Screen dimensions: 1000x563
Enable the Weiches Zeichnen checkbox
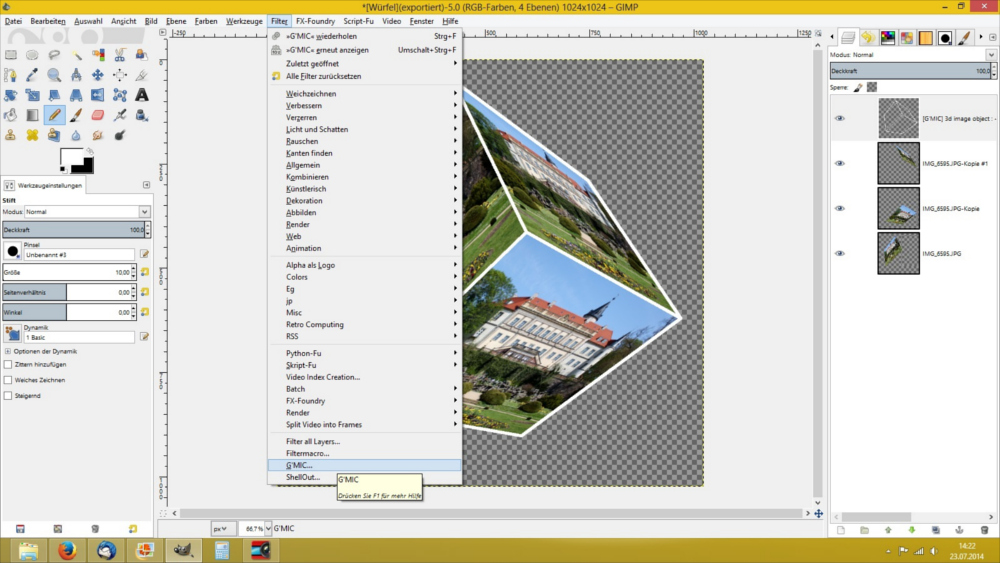point(9,380)
